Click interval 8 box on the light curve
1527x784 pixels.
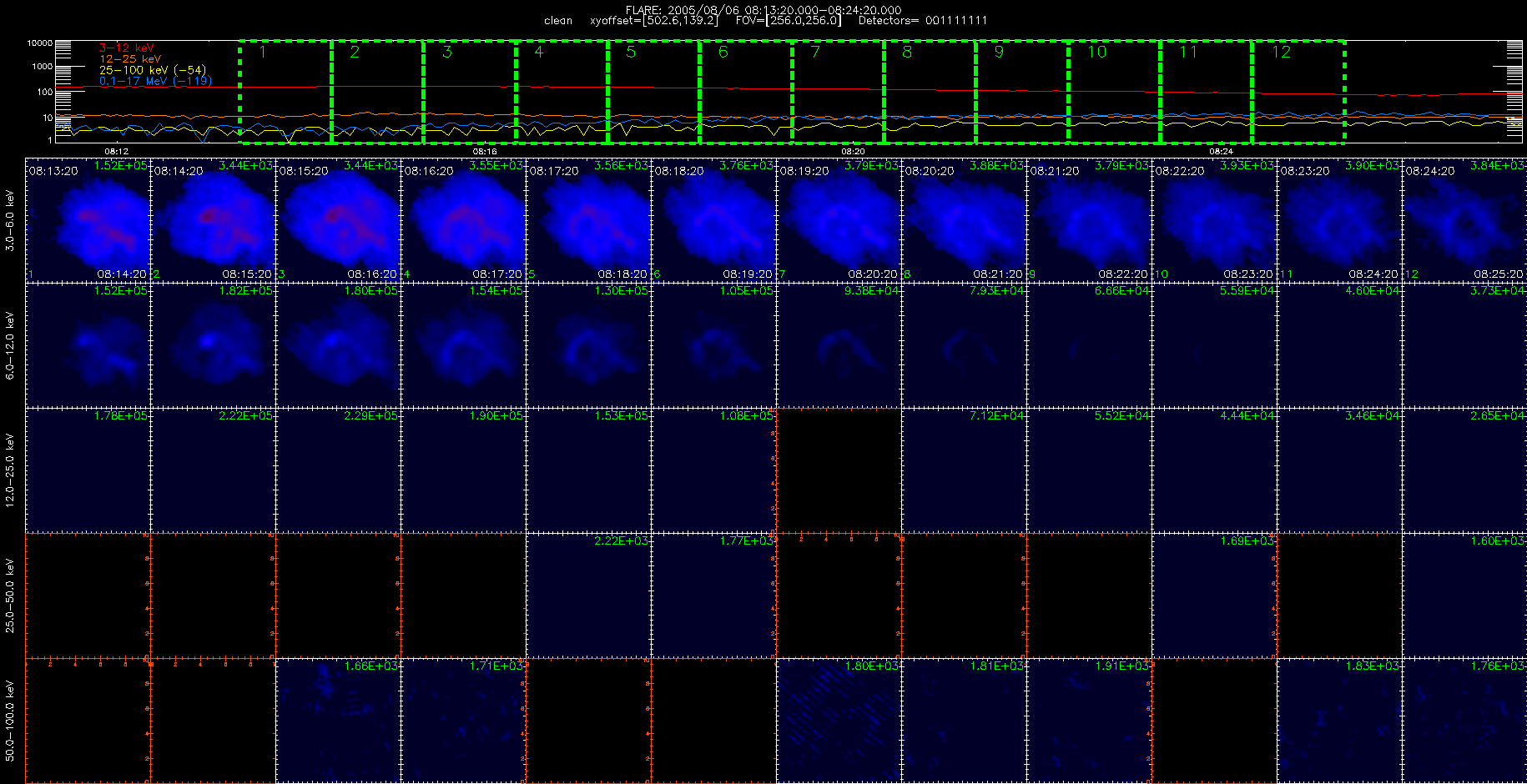coord(930,92)
